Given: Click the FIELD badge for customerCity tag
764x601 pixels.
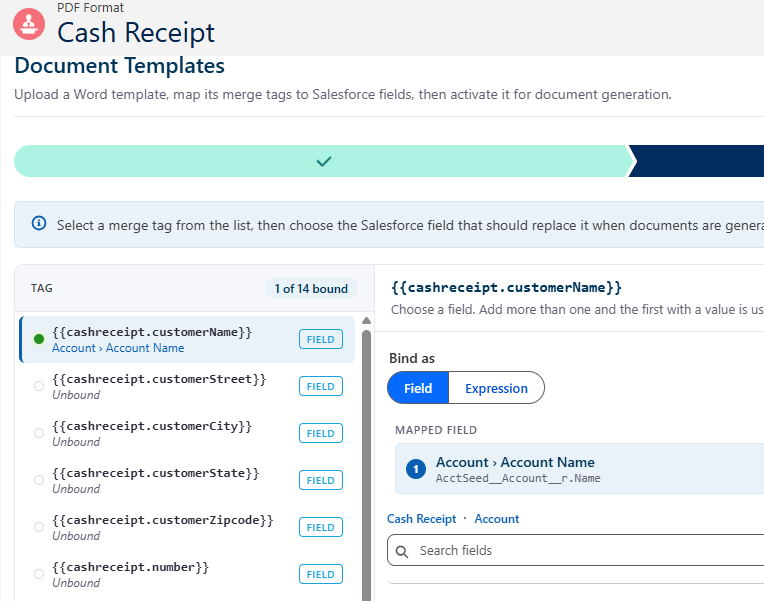Looking at the screenshot, I should [321, 433].
